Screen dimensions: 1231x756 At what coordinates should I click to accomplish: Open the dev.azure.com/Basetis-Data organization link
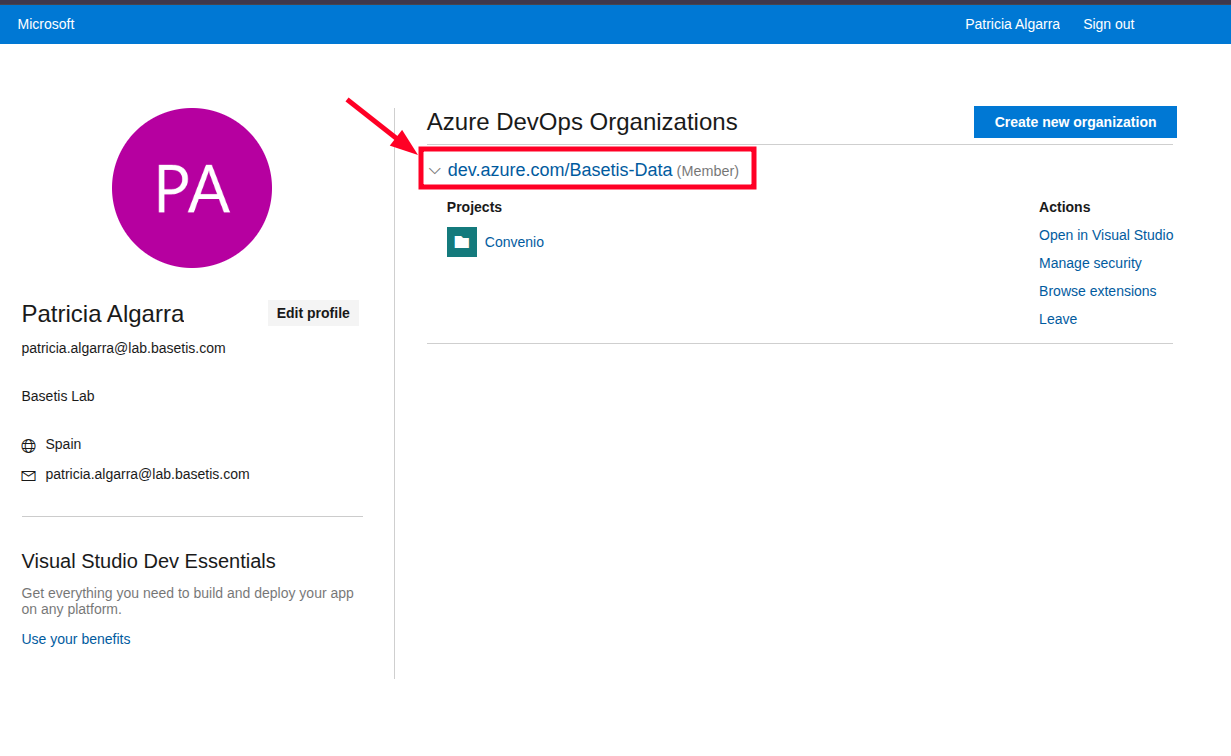coord(560,170)
